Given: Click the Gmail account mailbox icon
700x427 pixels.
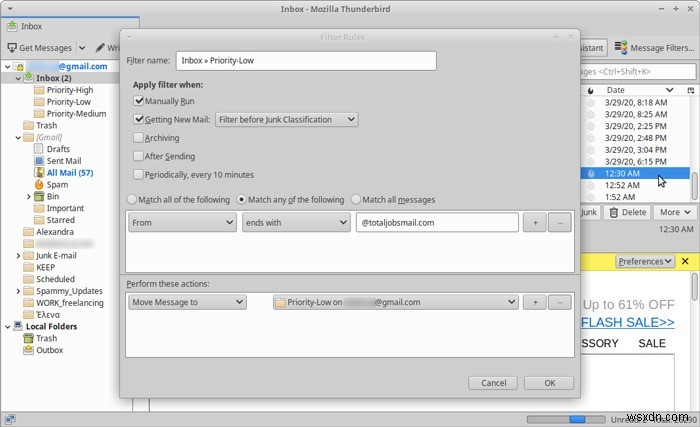Looking at the screenshot, I should [19, 67].
